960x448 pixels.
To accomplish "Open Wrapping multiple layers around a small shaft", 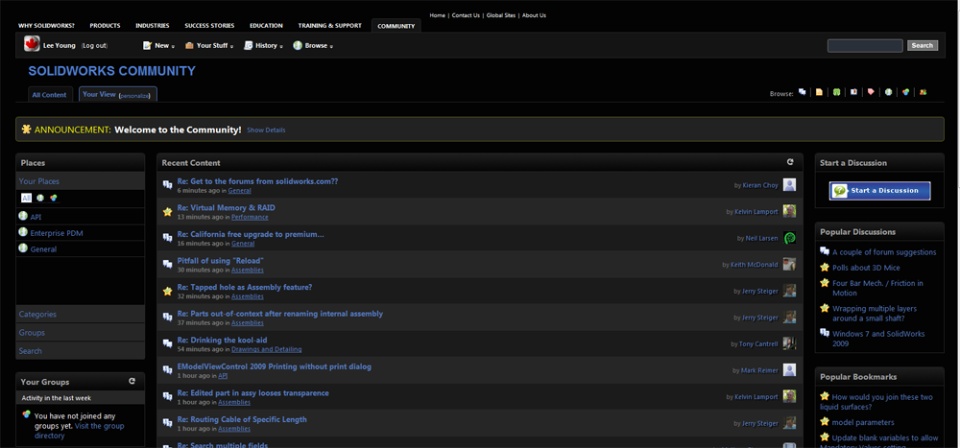I will (x=874, y=313).
